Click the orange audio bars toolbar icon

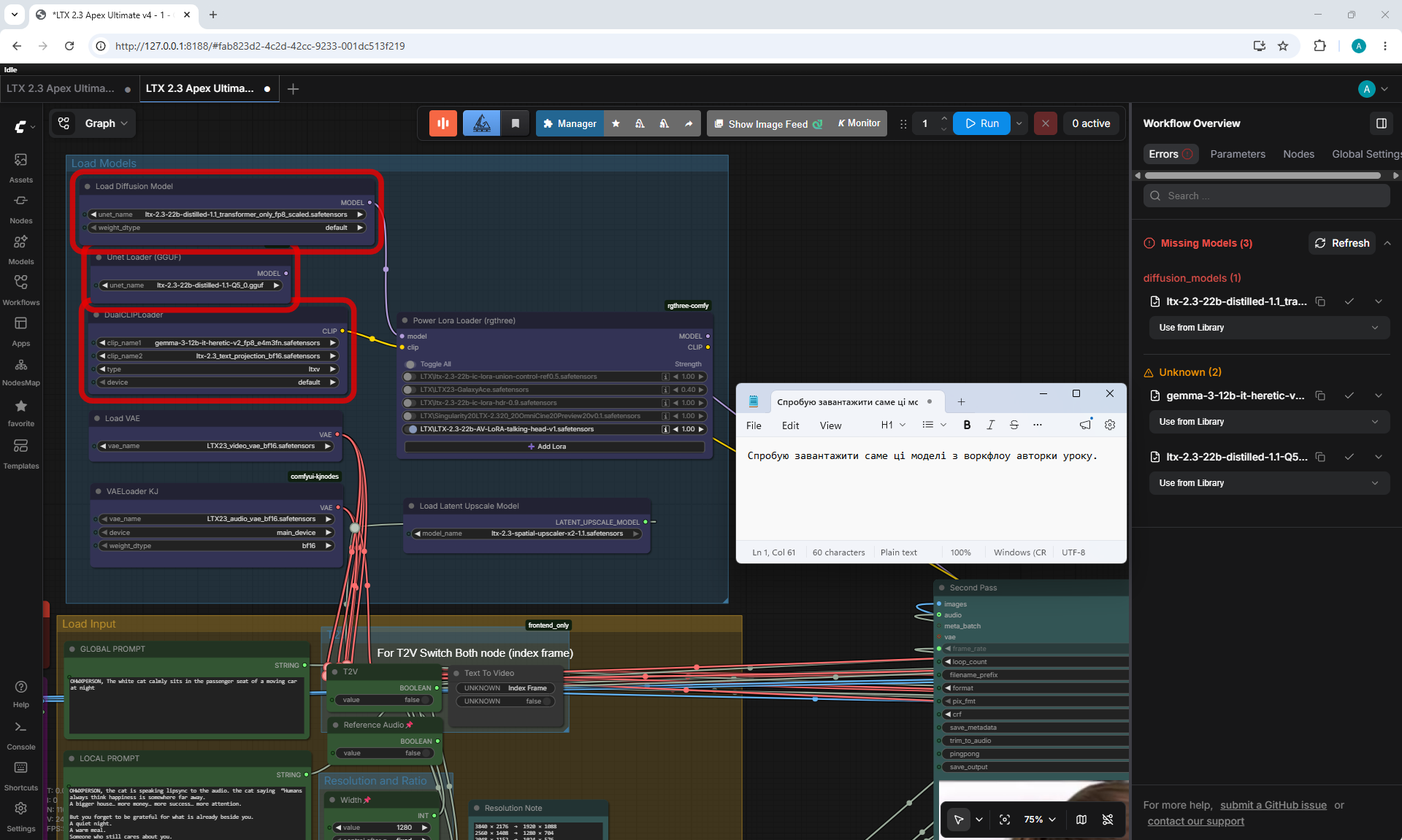point(443,123)
